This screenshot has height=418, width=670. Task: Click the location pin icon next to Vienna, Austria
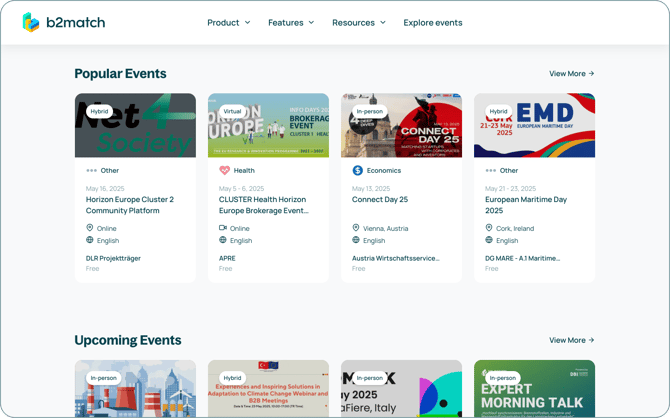(x=356, y=227)
